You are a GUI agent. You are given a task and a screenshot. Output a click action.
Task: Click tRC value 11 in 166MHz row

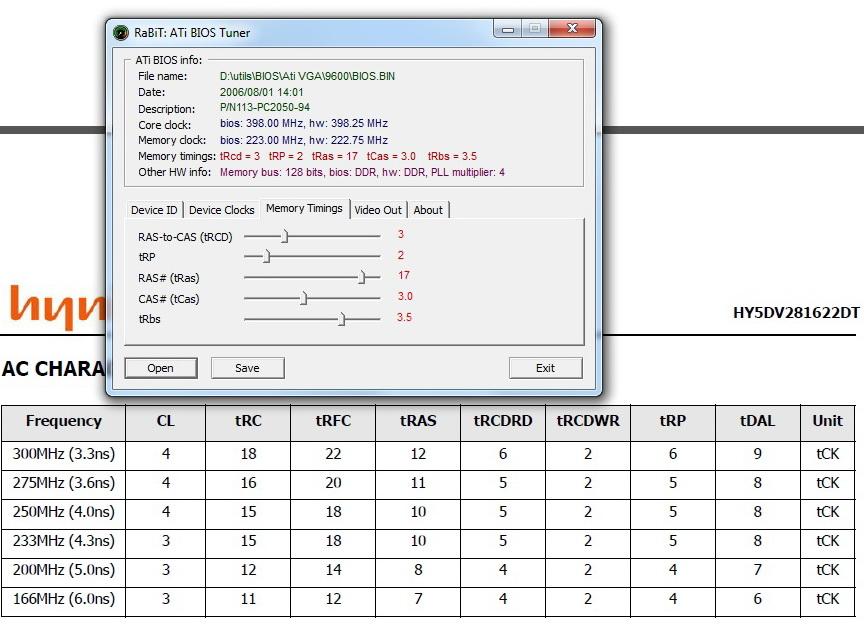coord(249,599)
